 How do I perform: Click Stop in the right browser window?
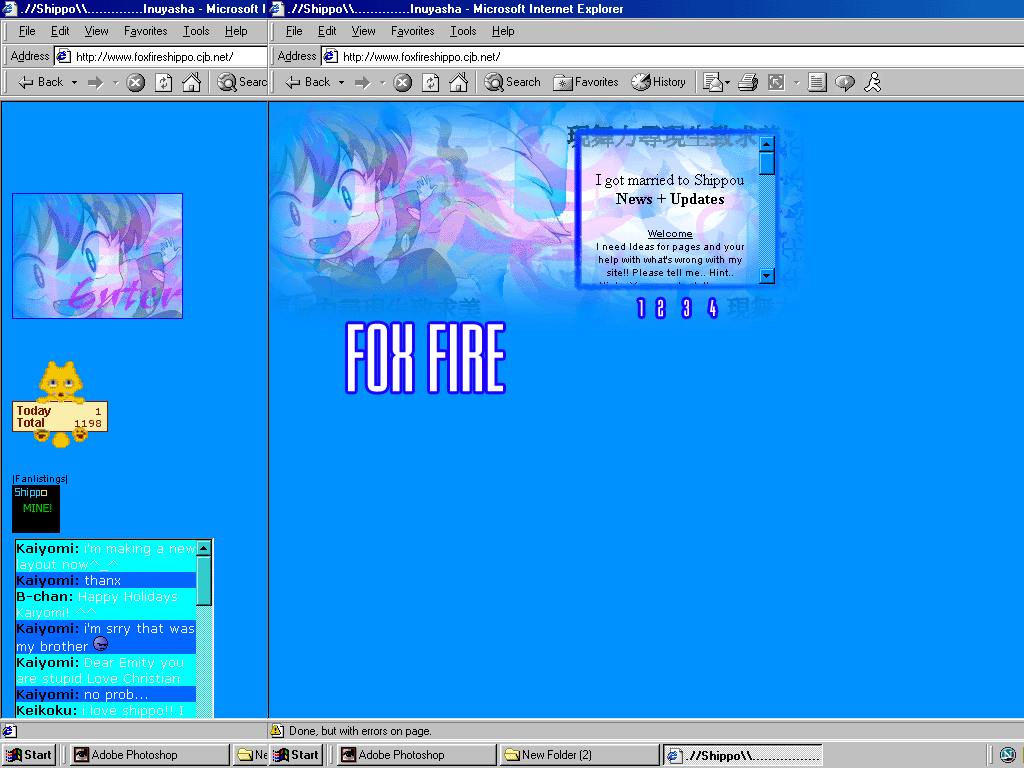pos(403,82)
